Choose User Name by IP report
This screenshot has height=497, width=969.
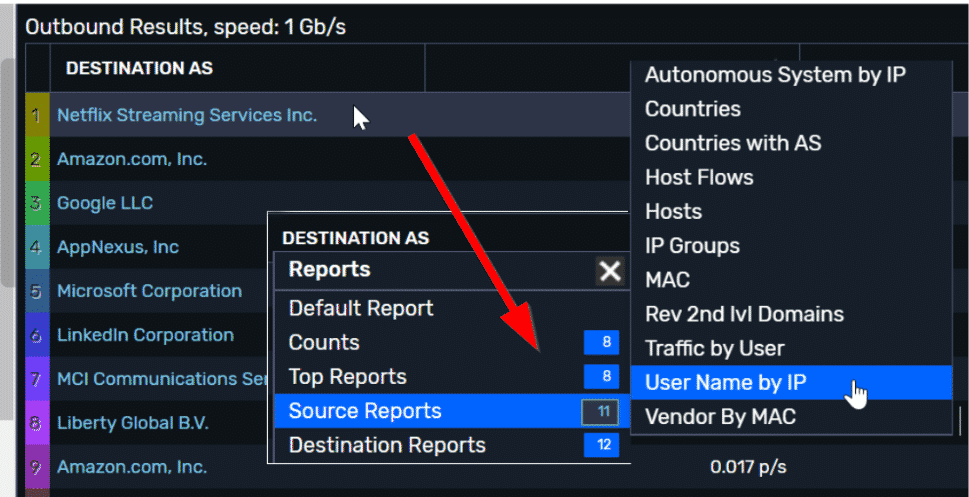[x=791, y=383]
